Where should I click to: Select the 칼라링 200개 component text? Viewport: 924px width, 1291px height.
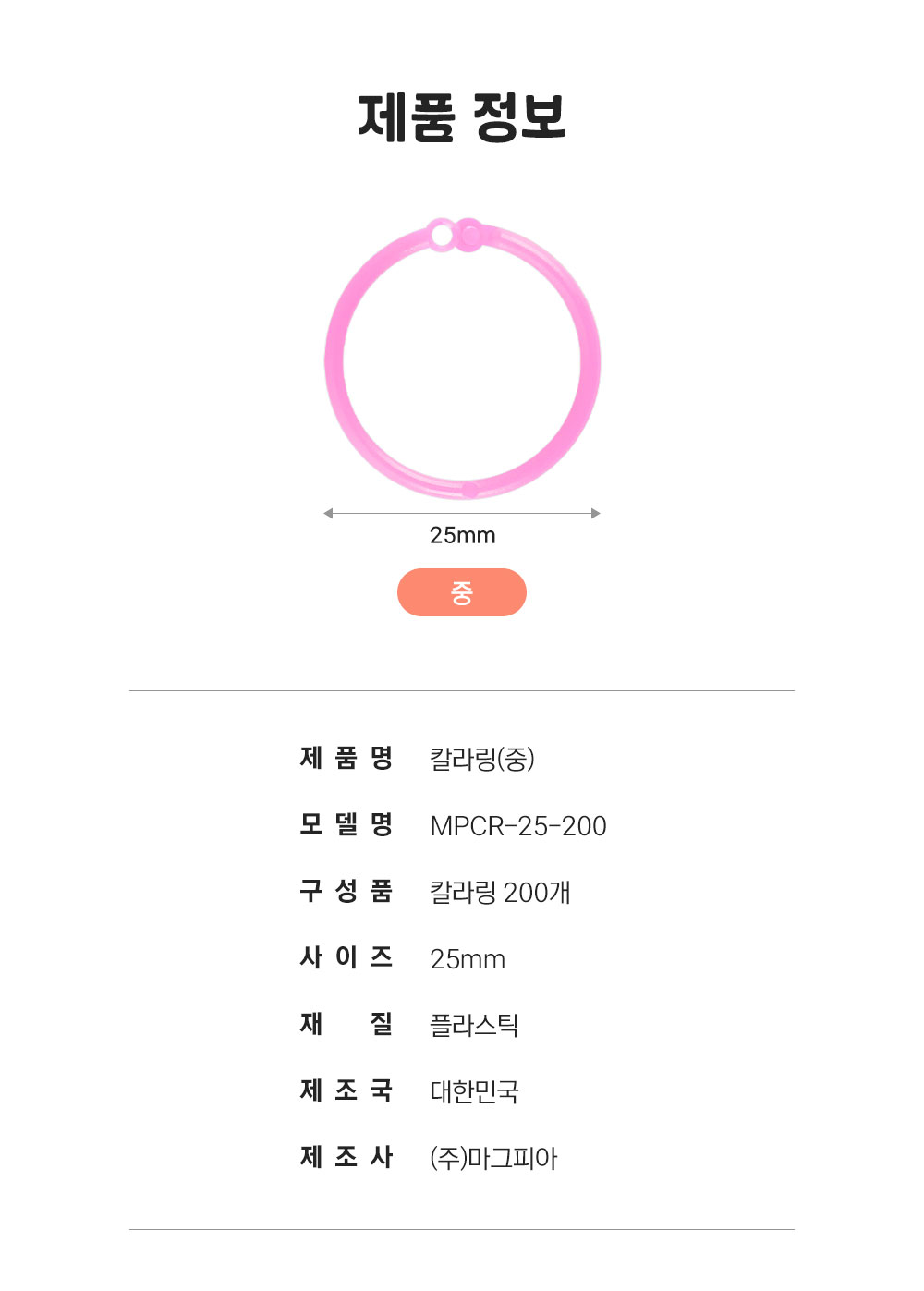pyautogui.click(x=500, y=893)
